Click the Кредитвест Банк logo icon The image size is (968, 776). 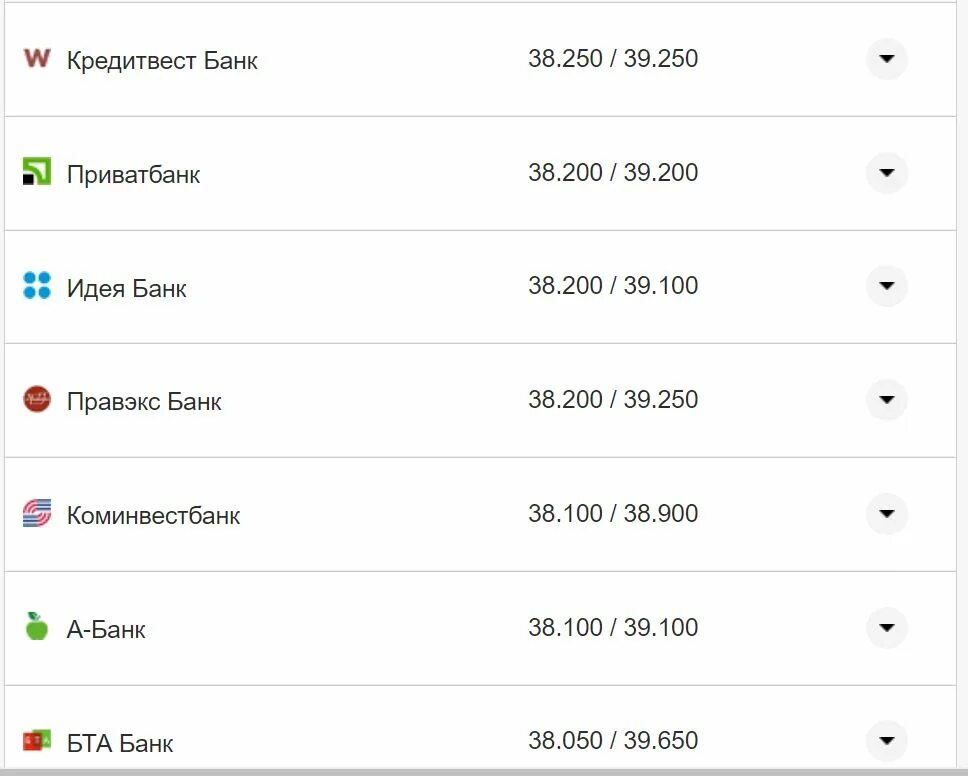[x=37, y=58]
